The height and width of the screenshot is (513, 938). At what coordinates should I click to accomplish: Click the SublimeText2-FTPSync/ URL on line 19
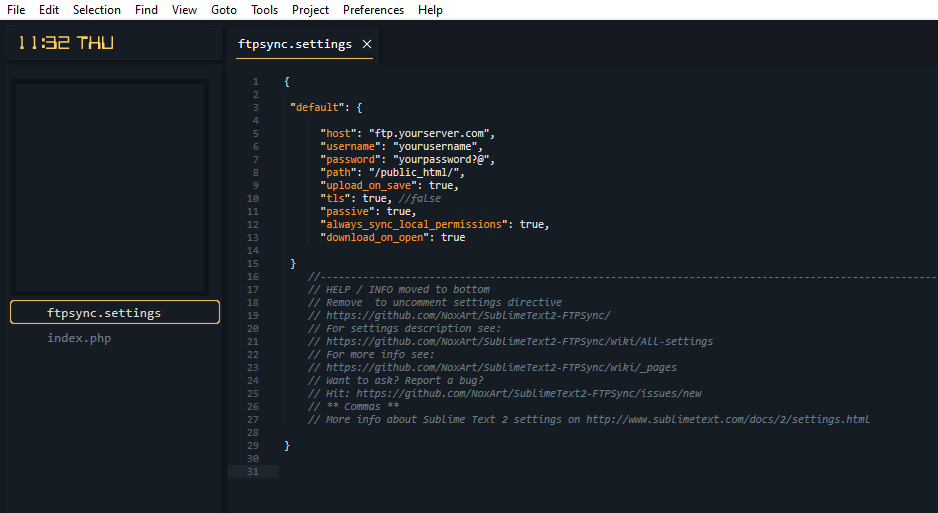pos(468,316)
